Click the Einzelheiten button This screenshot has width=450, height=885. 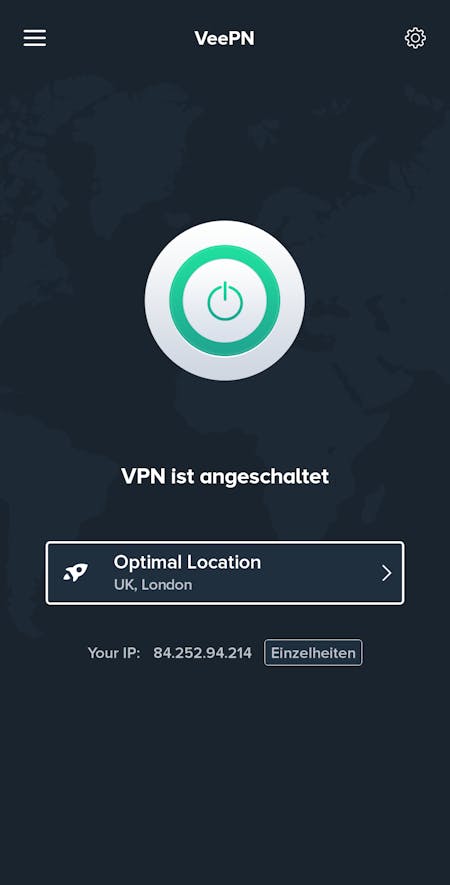313,653
